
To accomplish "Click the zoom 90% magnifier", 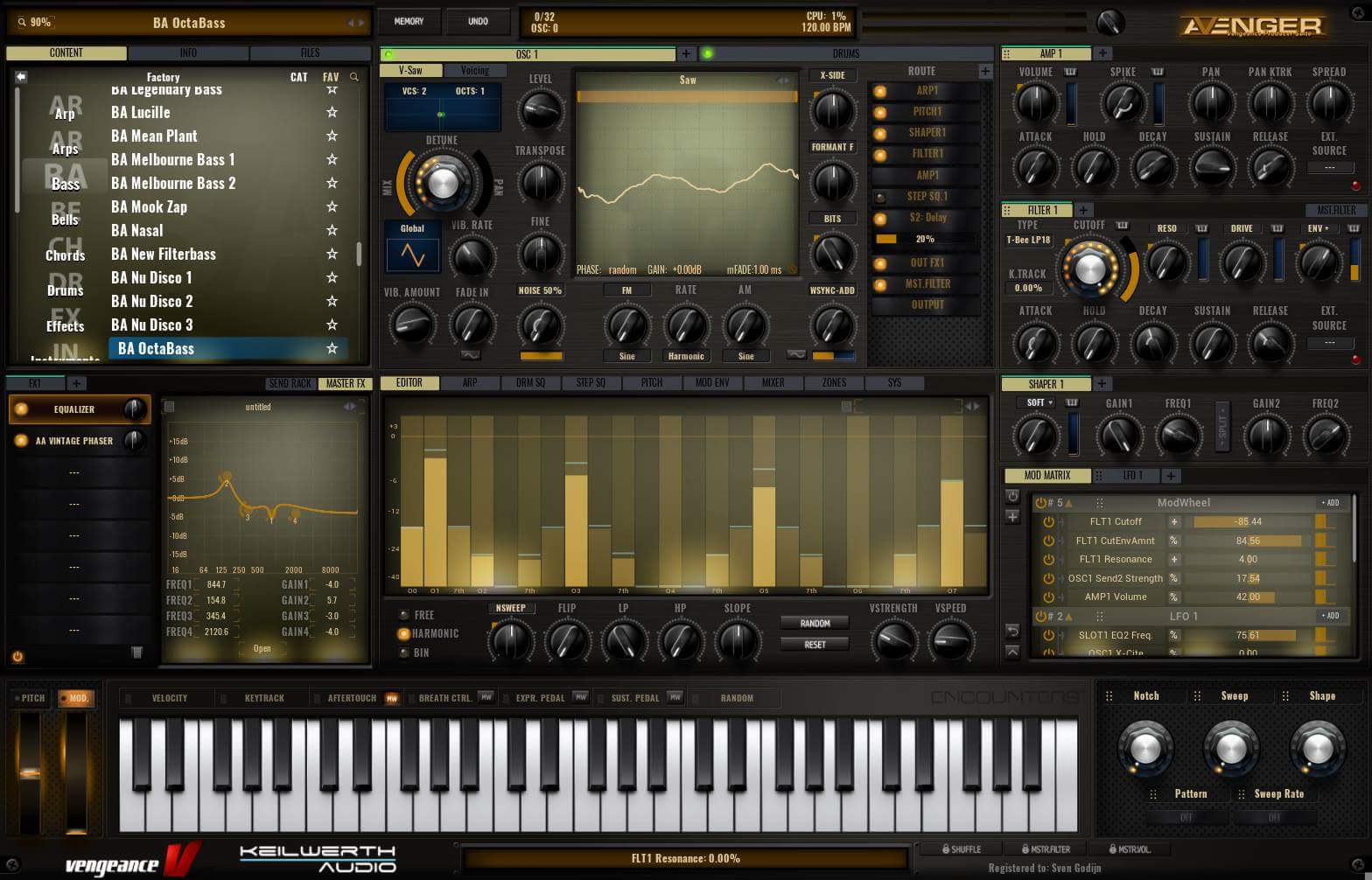I will 22,22.
